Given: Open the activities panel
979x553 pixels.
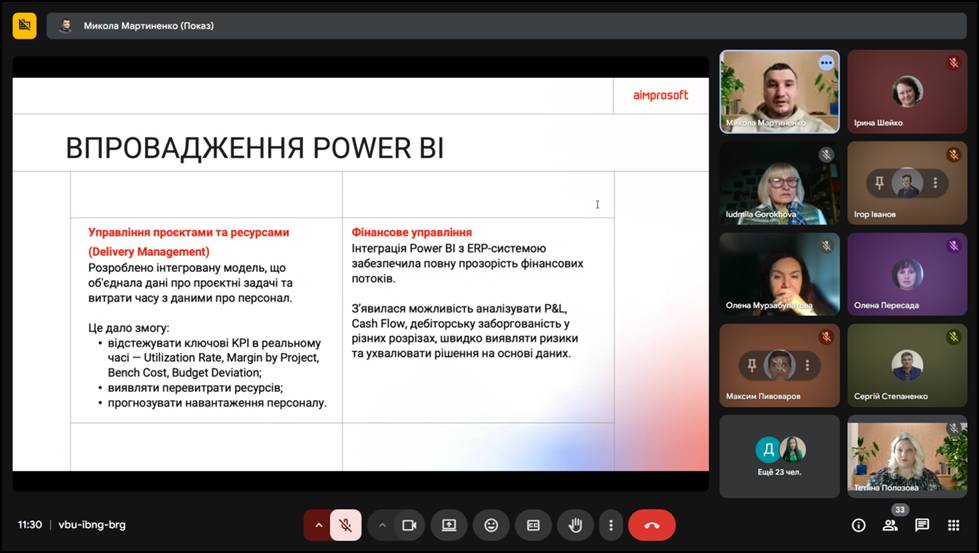Looking at the screenshot, I should [x=954, y=525].
